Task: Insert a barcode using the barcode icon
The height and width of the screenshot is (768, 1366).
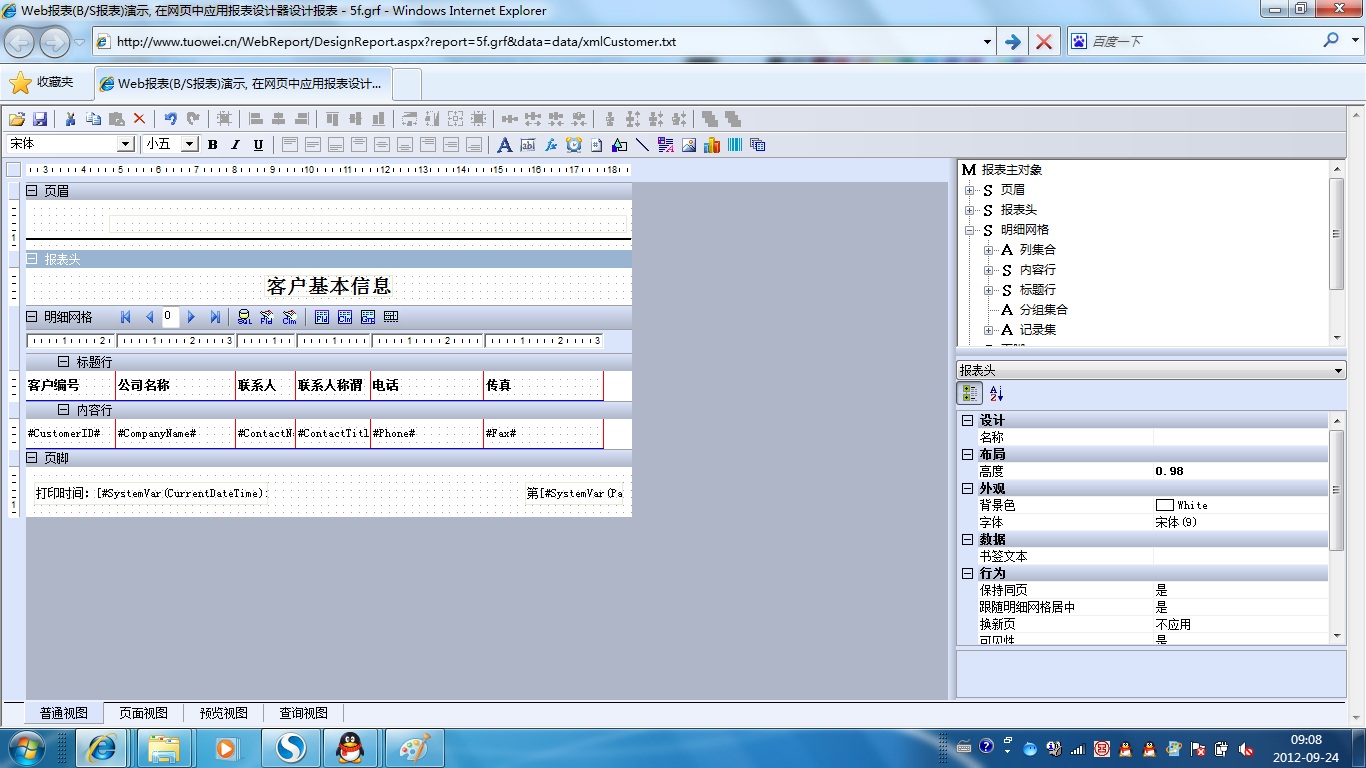Action: coord(735,145)
